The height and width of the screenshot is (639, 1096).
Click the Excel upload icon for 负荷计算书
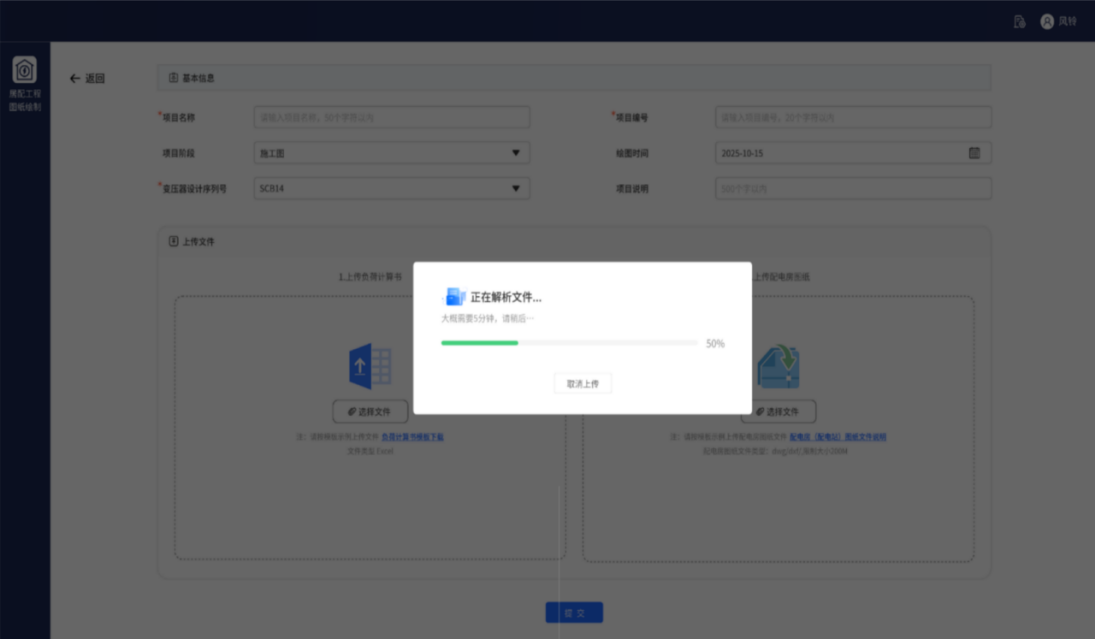pos(370,366)
